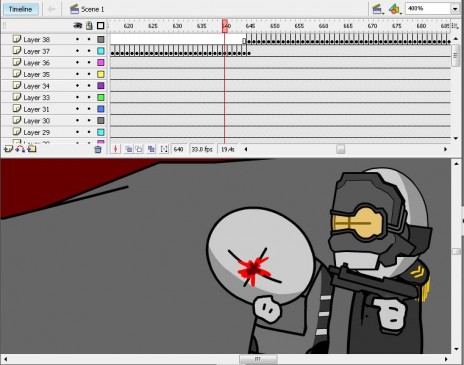Click the red playhead at frame 640
Viewport: 464px width, 365px height.
pos(225,26)
